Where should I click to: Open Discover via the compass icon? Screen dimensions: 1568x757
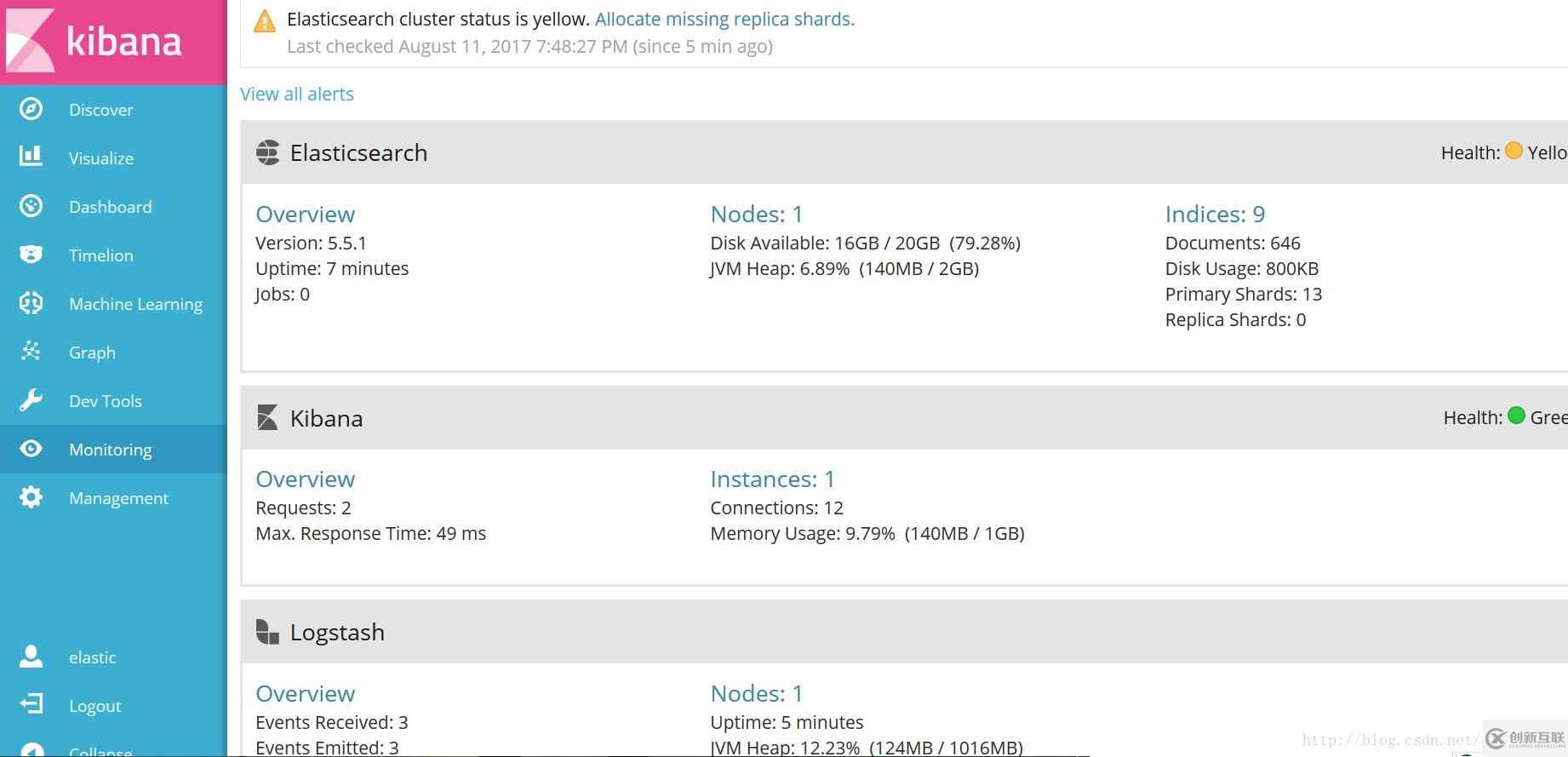pyautogui.click(x=31, y=109)
